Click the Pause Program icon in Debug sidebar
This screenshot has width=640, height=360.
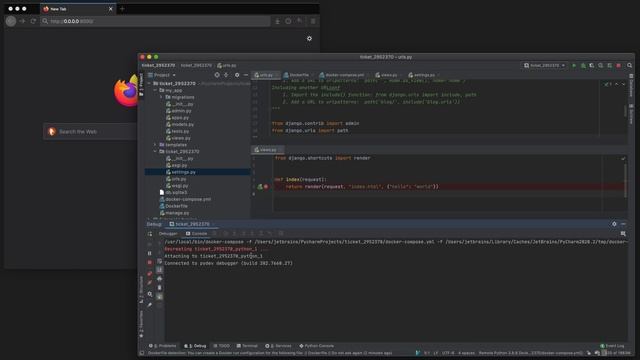click(x=150, y=253)
